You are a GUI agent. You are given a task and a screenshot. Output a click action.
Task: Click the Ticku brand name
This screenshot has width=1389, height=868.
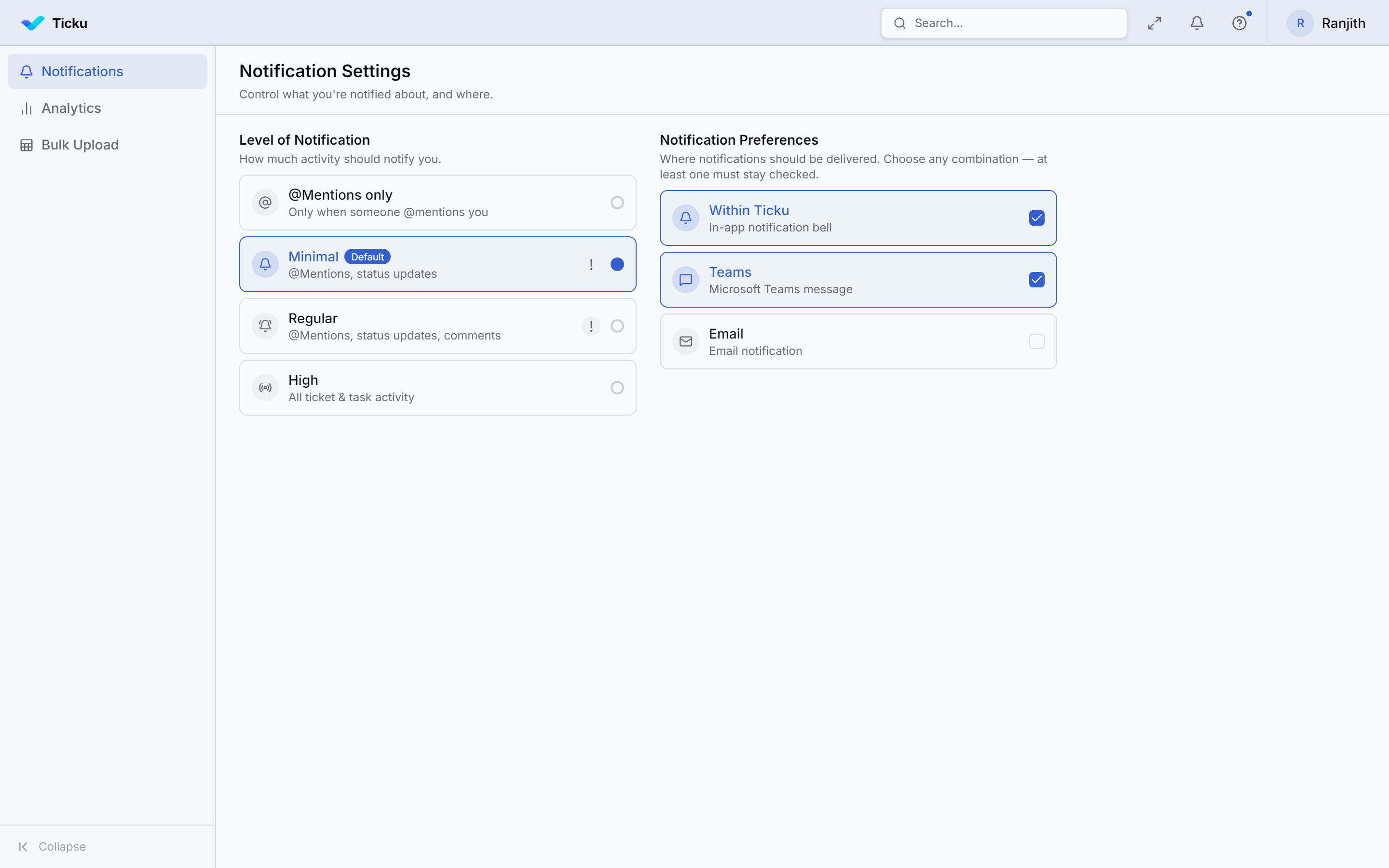[x=70, y=23]
